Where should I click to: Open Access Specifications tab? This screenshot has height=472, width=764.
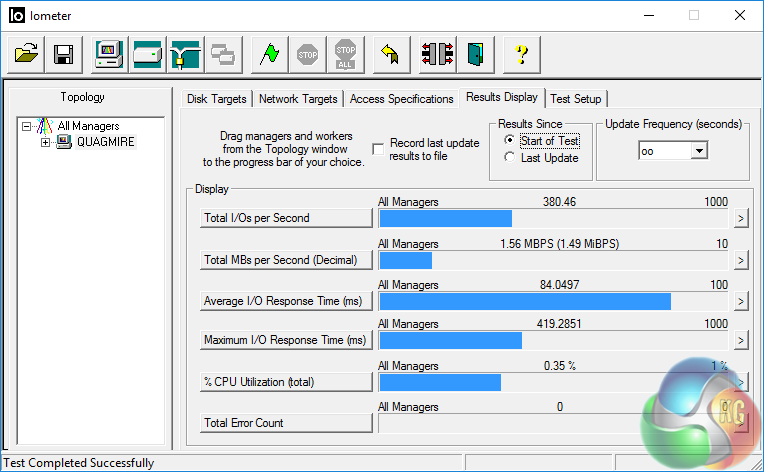click(401, 99)
